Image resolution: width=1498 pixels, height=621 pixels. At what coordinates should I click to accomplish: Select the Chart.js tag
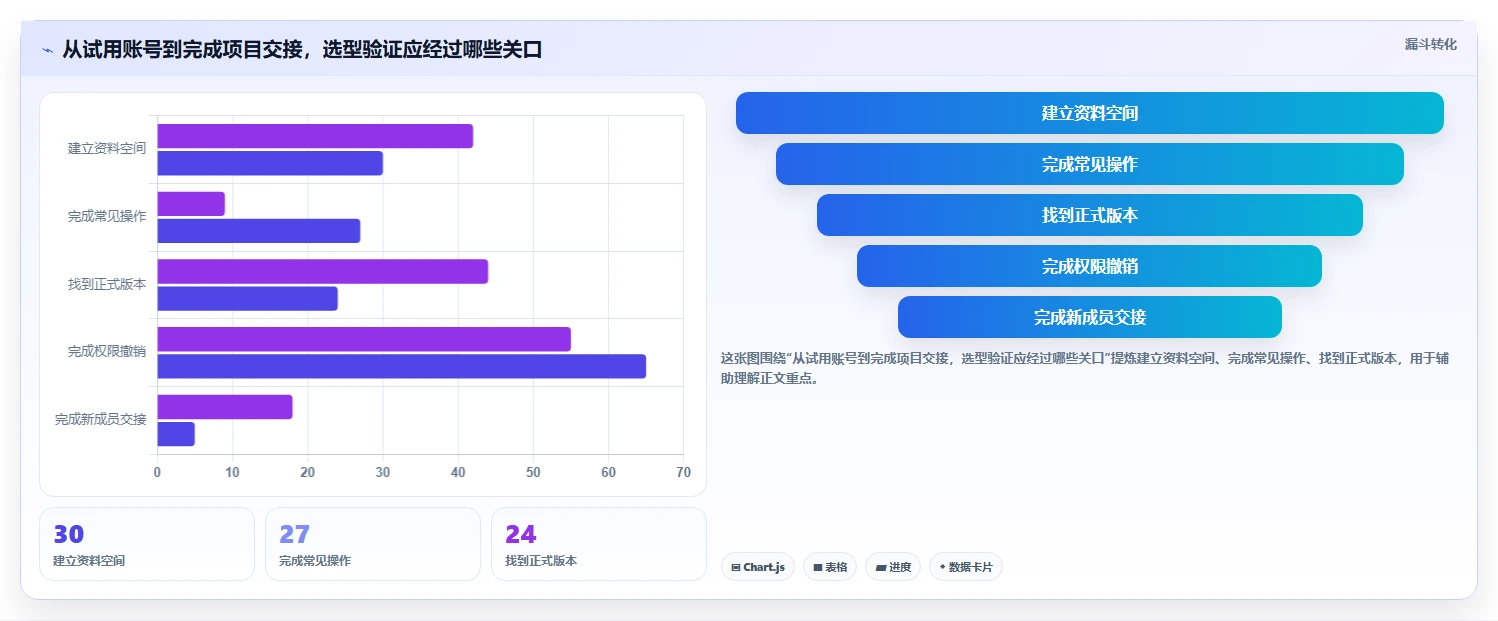(758, 567)
